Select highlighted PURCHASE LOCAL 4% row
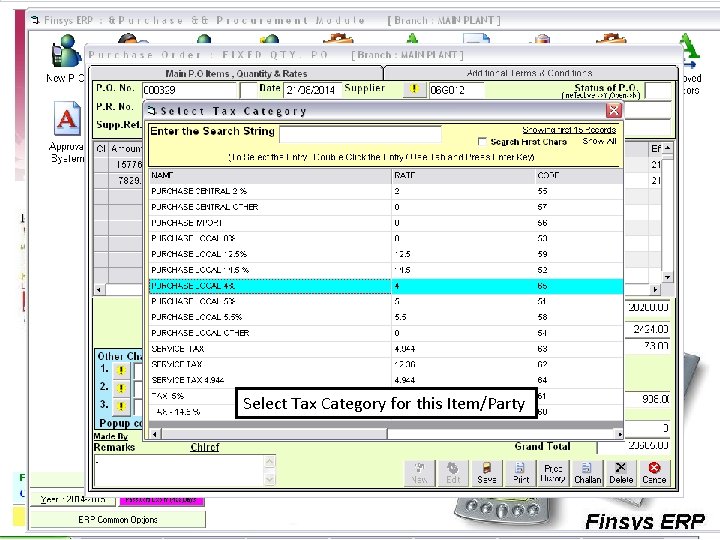The image size is (720, 540). pos(386,286)
